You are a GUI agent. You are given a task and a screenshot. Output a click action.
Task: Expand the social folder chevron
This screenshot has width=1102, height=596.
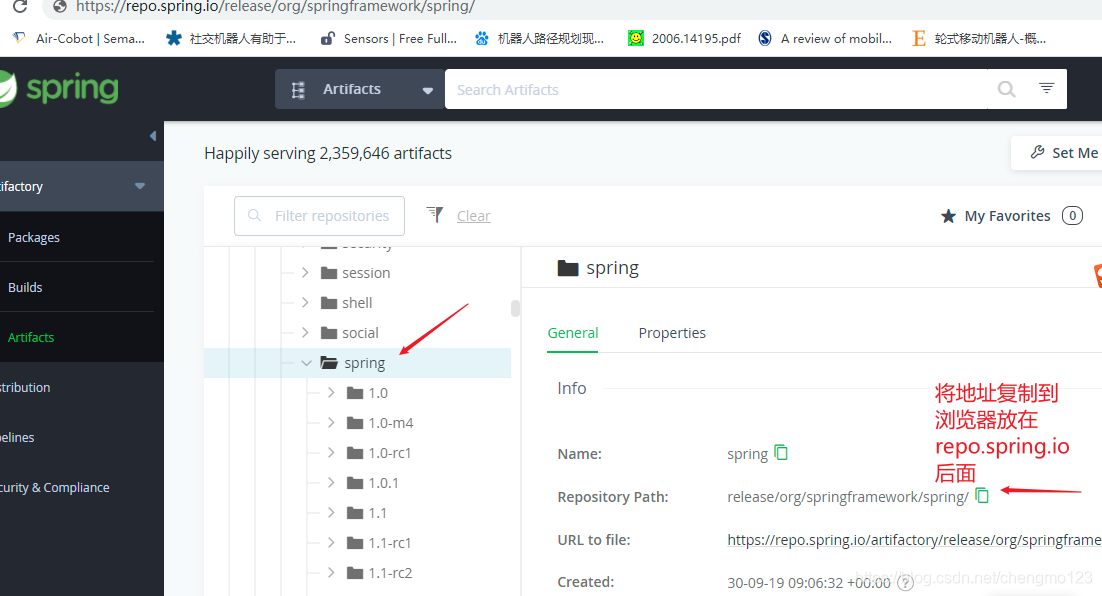coord(305,332)
